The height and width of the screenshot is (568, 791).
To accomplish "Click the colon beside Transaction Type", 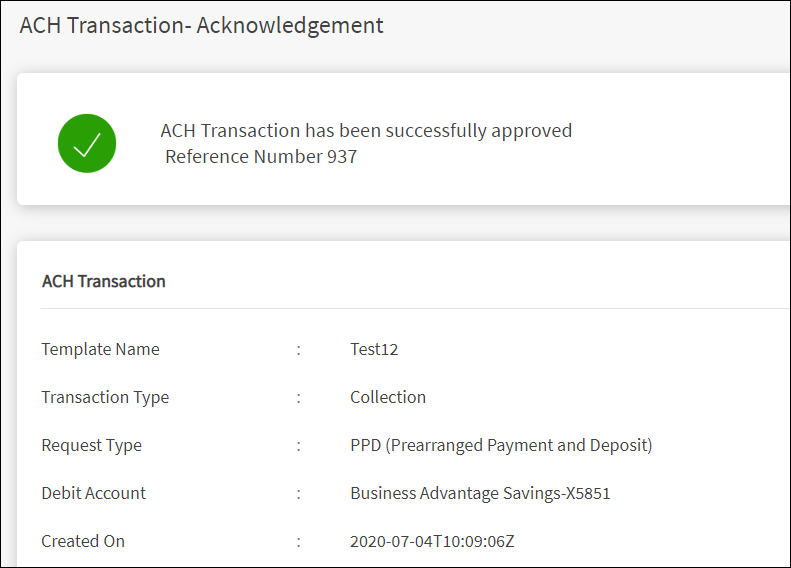I will 298,398.
